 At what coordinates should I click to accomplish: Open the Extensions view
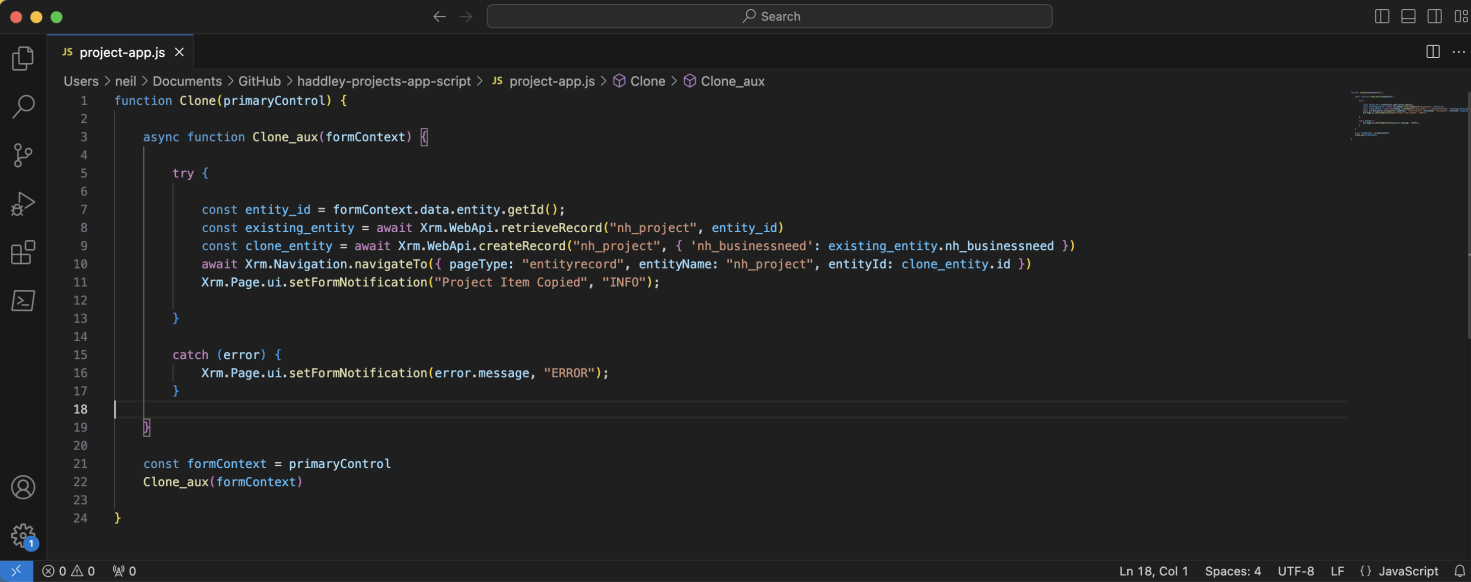click(x=23, y=252)
